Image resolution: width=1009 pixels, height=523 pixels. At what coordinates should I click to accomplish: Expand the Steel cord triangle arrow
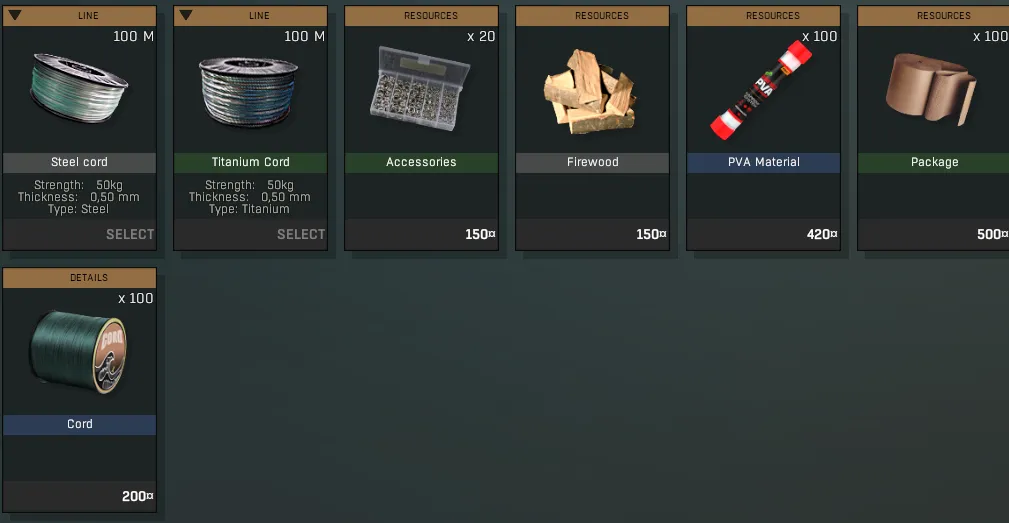(x=15, y=15)
